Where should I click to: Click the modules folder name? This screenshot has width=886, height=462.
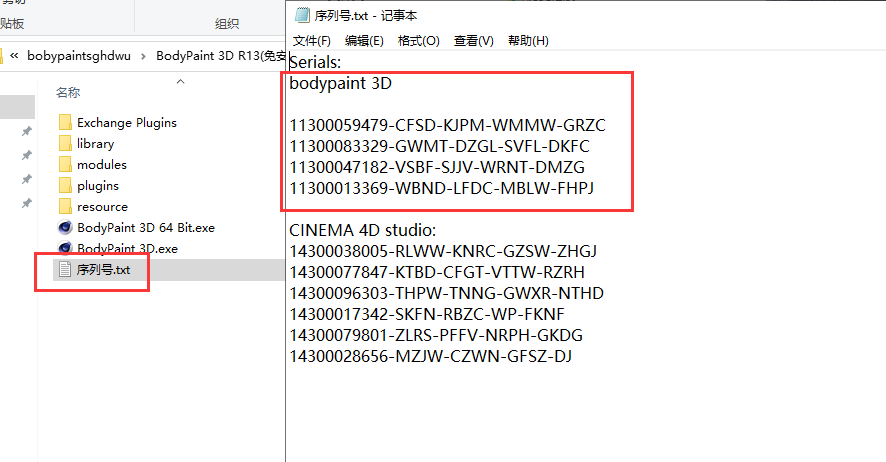102,164
